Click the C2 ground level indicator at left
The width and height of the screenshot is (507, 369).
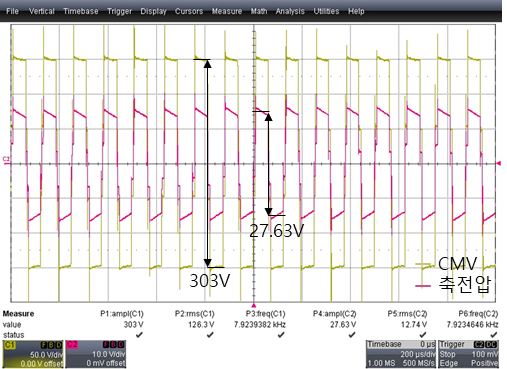6,160
